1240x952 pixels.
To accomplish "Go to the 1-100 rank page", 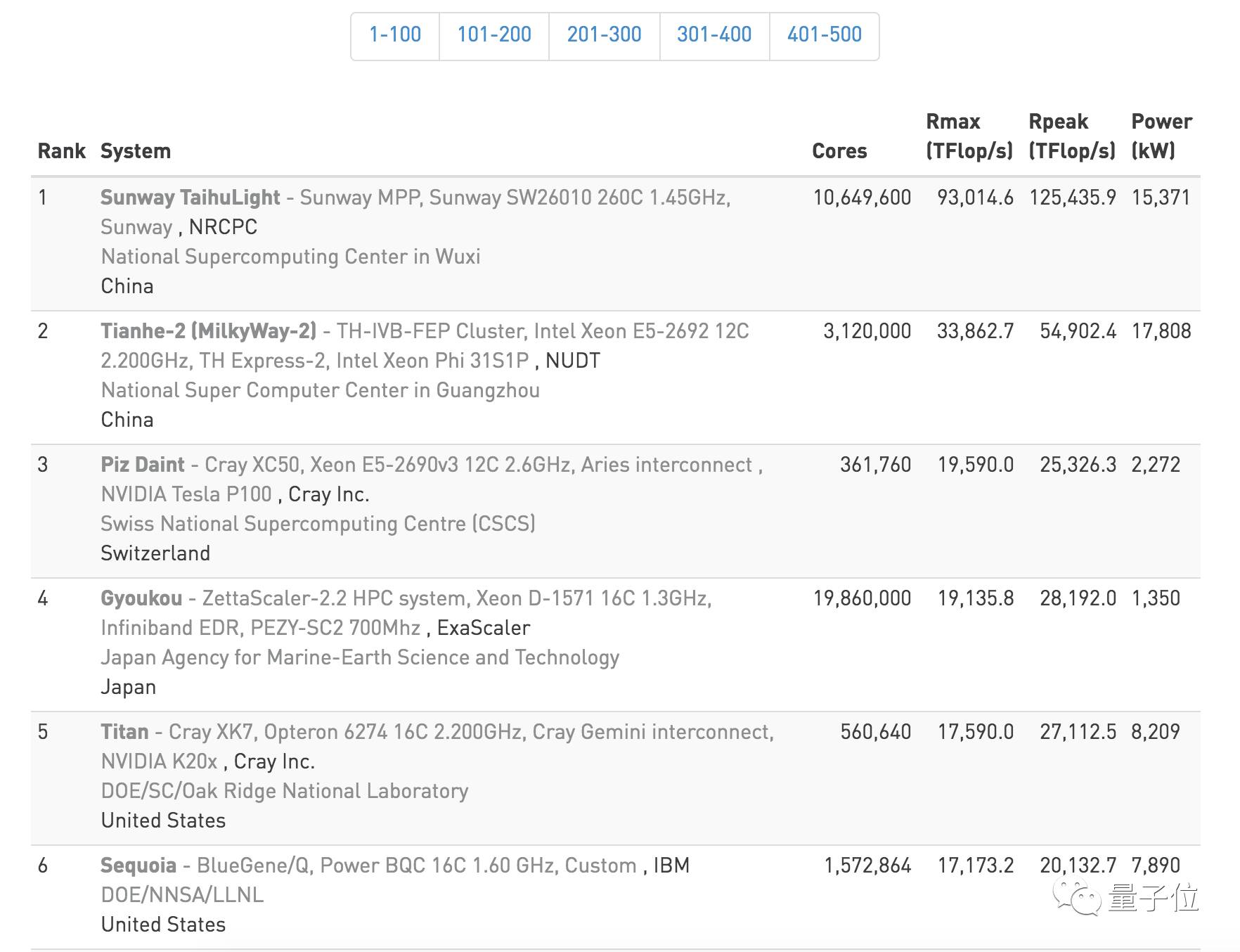I will tap(395, 35).
